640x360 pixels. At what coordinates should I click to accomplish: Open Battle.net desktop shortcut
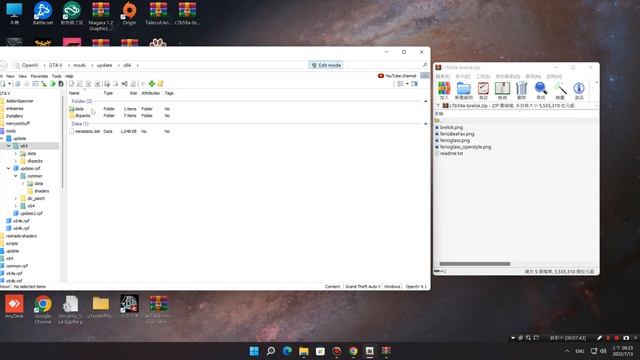click(x=43, y=13)
